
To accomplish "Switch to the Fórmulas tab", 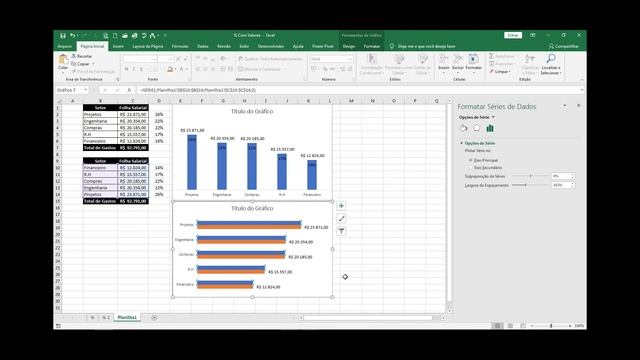I will pyautogui.click(x=180, y=46).
